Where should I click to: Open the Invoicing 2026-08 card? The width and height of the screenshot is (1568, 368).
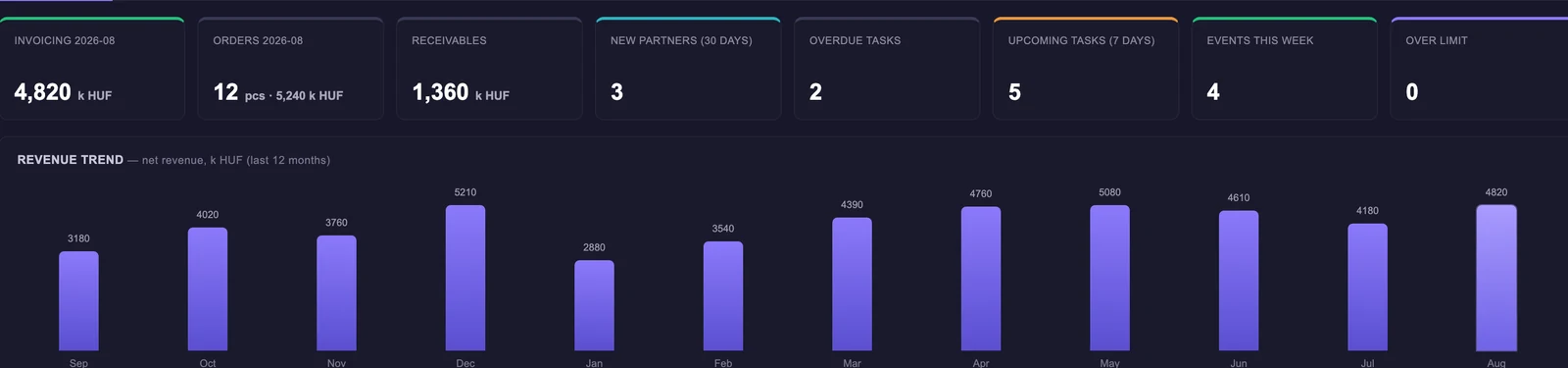92,69
